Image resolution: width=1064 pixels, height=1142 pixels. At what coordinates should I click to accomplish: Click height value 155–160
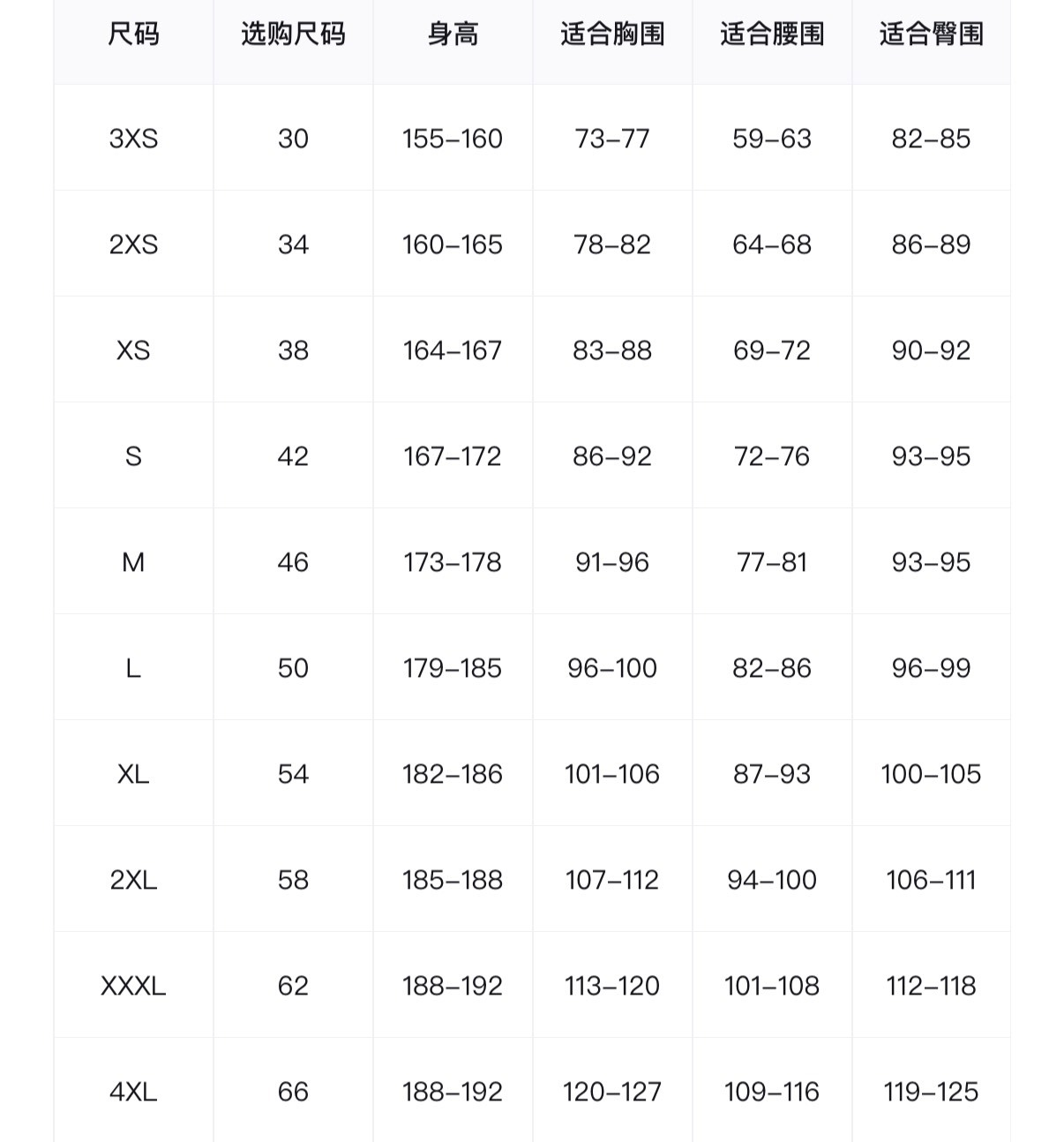[453, 139]
